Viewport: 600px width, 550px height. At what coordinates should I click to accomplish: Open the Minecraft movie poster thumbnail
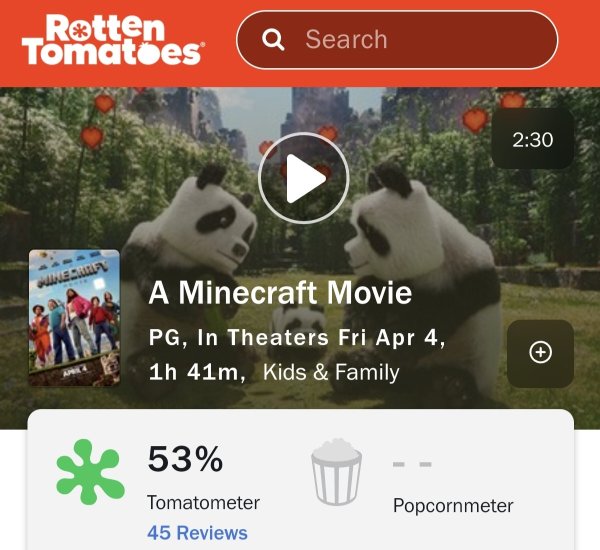coord(74,317)
